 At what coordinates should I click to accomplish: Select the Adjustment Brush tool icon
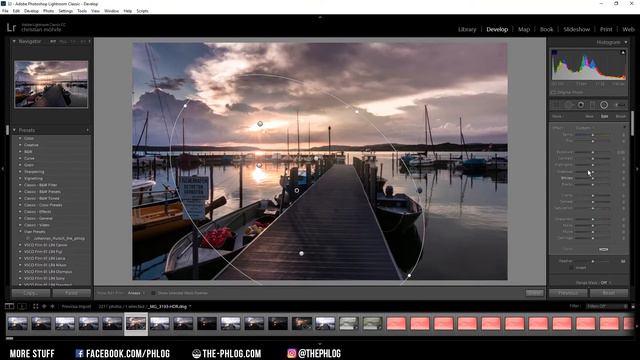click(619, 105)
